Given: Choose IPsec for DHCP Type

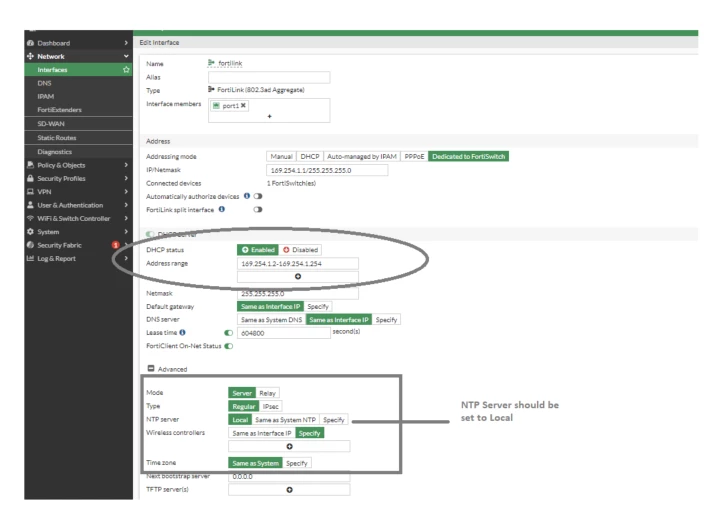Looking at the screenshot, I should pyautogui.click(x=270, y=406).
